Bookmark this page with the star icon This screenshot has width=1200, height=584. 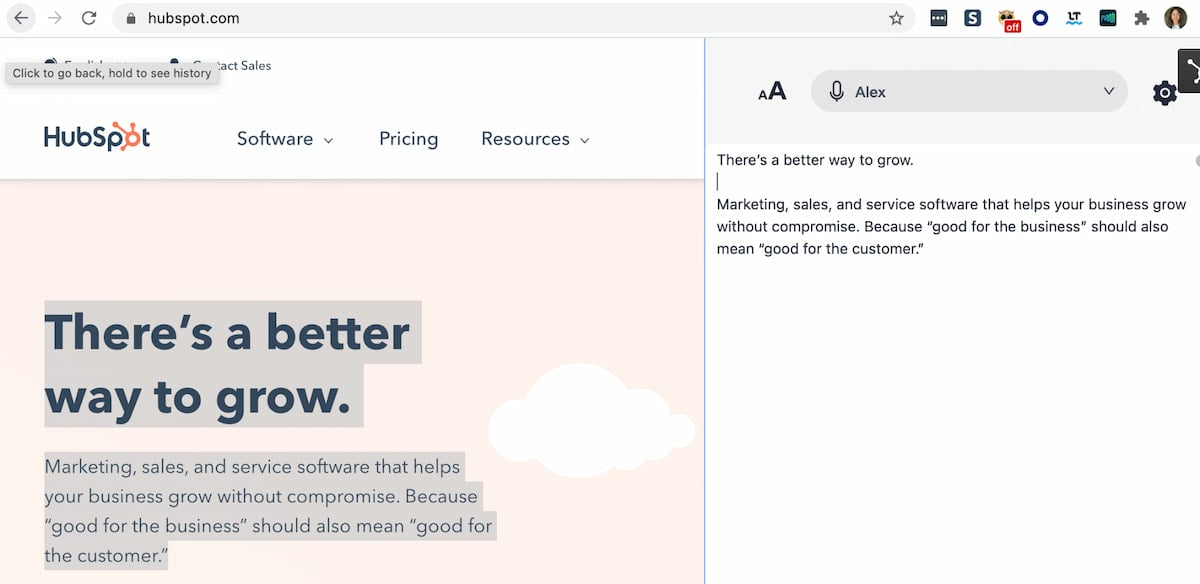[896, 18]
